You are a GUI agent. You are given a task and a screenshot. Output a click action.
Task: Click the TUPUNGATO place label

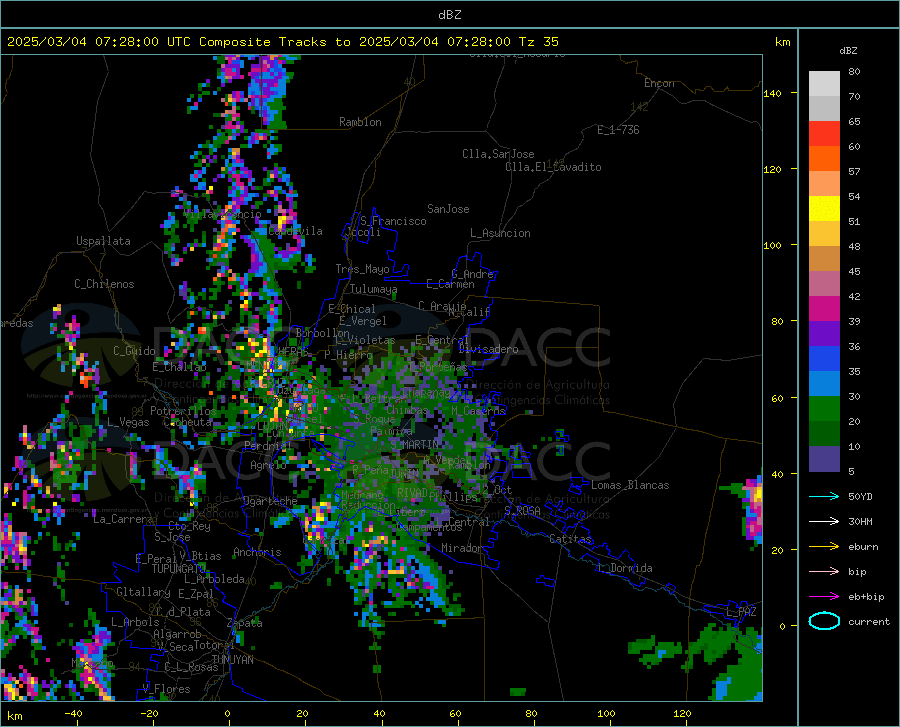(178, 569)
